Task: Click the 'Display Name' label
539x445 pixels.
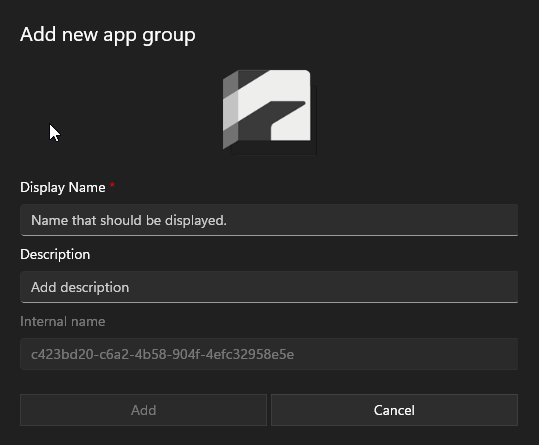Action: point(63,188)
